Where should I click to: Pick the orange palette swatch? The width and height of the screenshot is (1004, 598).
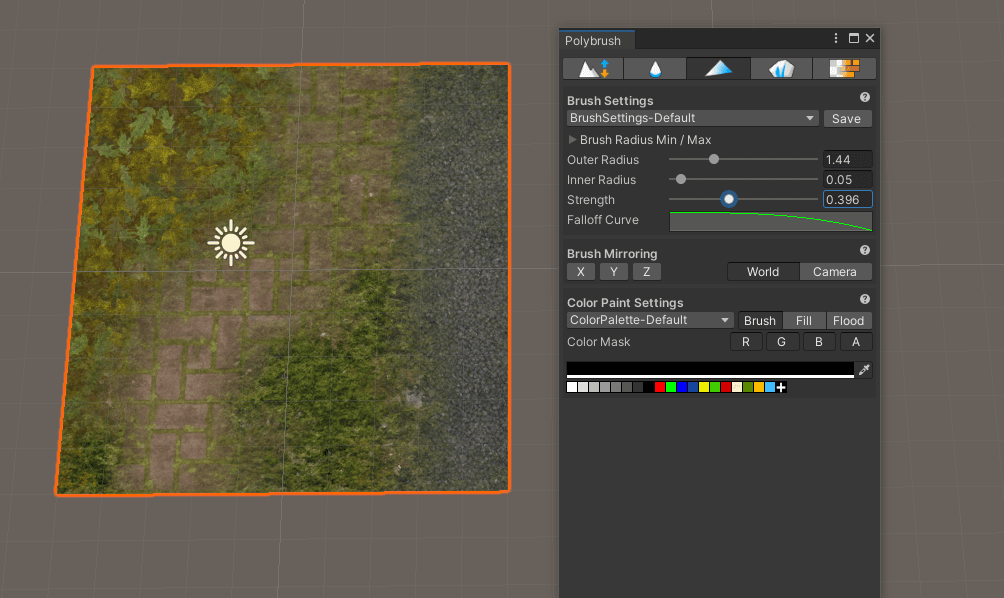click(759, 387)
